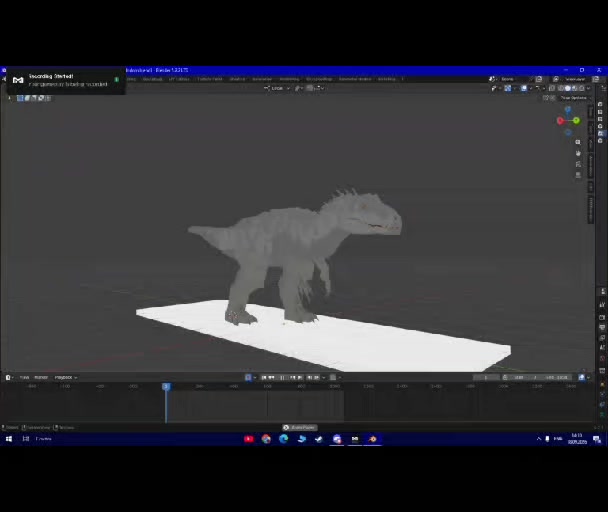The width and height of the screenshot is (608, 512).
Task: Open the View Layer selector dropdown
Action: tap(556, 79)
